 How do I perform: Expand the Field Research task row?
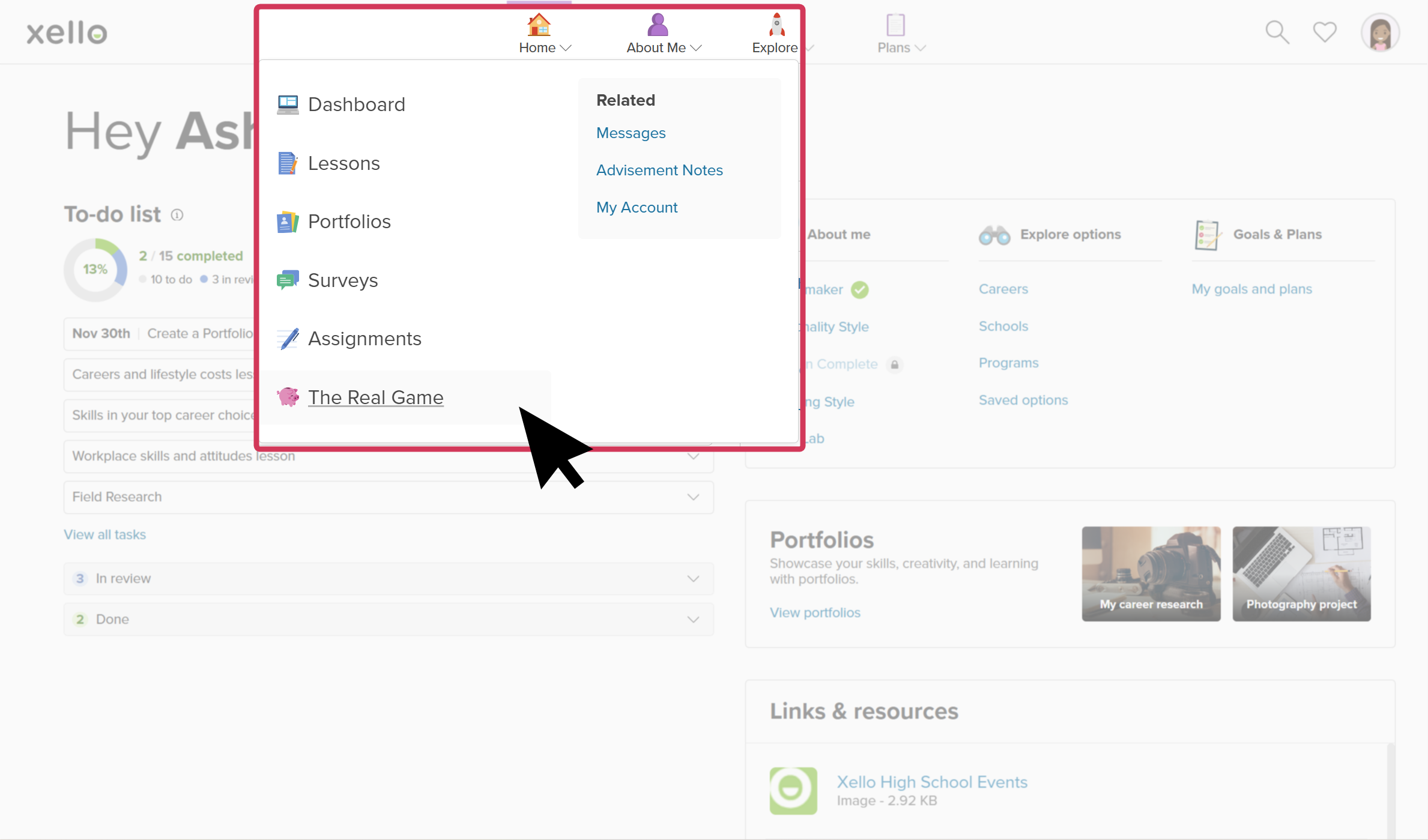coord(693,497)
